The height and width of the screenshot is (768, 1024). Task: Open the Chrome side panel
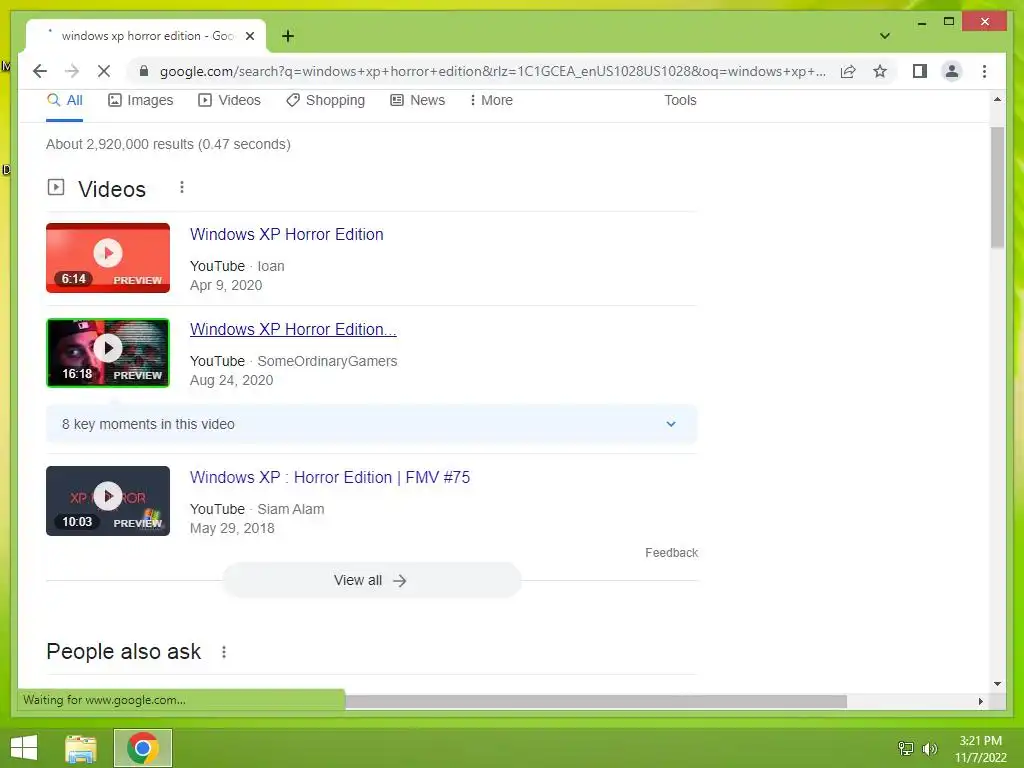pos(920,71)
